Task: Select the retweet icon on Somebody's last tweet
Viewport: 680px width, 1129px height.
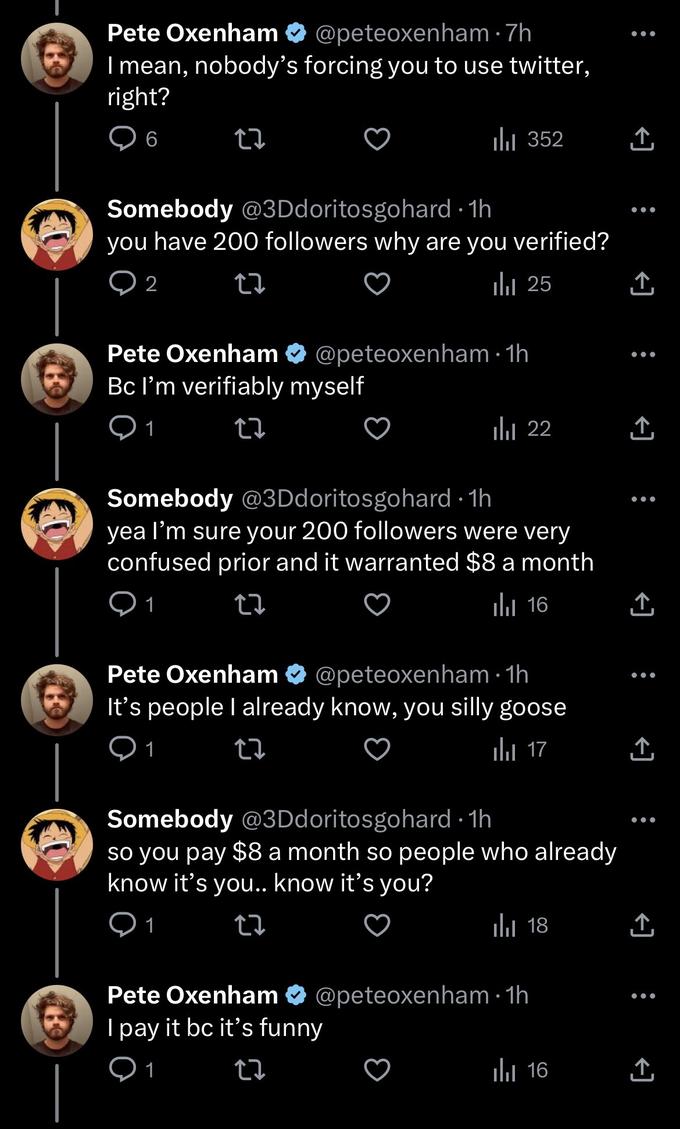Action: click(248, 924)
